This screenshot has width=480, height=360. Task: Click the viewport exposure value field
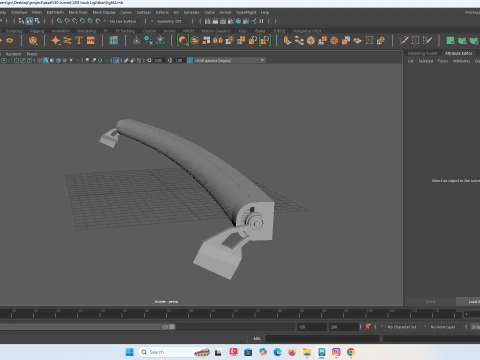click(x=158, y=60)
